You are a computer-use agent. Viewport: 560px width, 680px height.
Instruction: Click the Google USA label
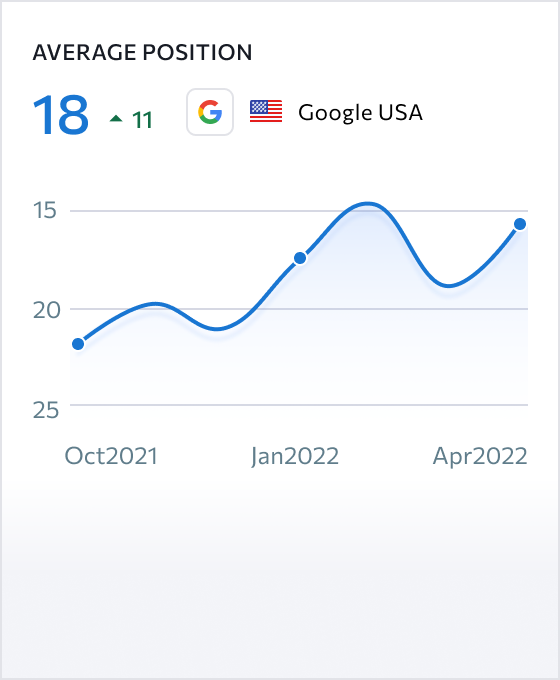click(x=360, y=113)
